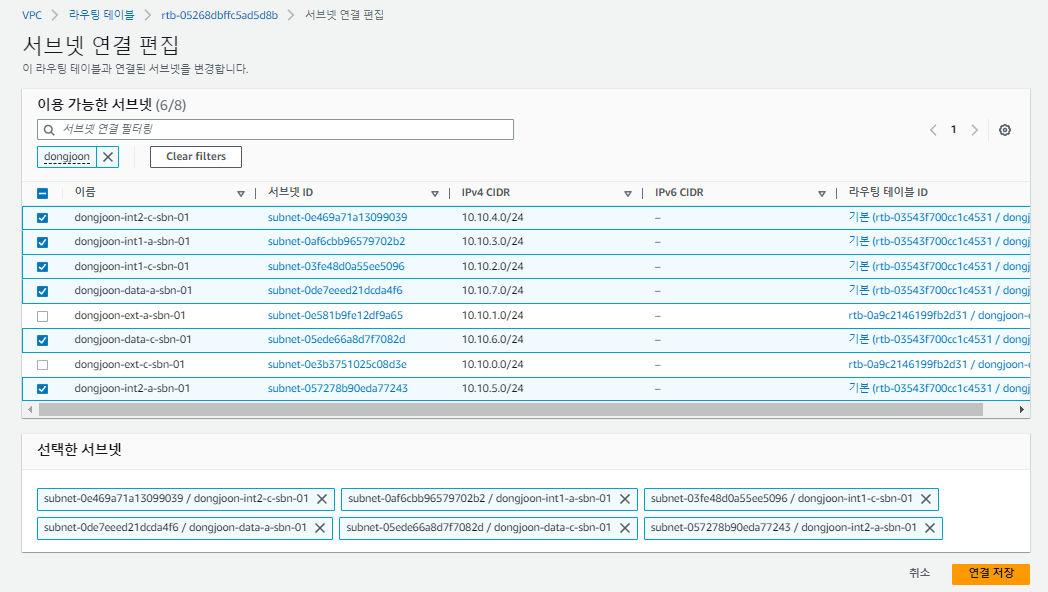Click scrollbar right arrow

coord(1021,410)
